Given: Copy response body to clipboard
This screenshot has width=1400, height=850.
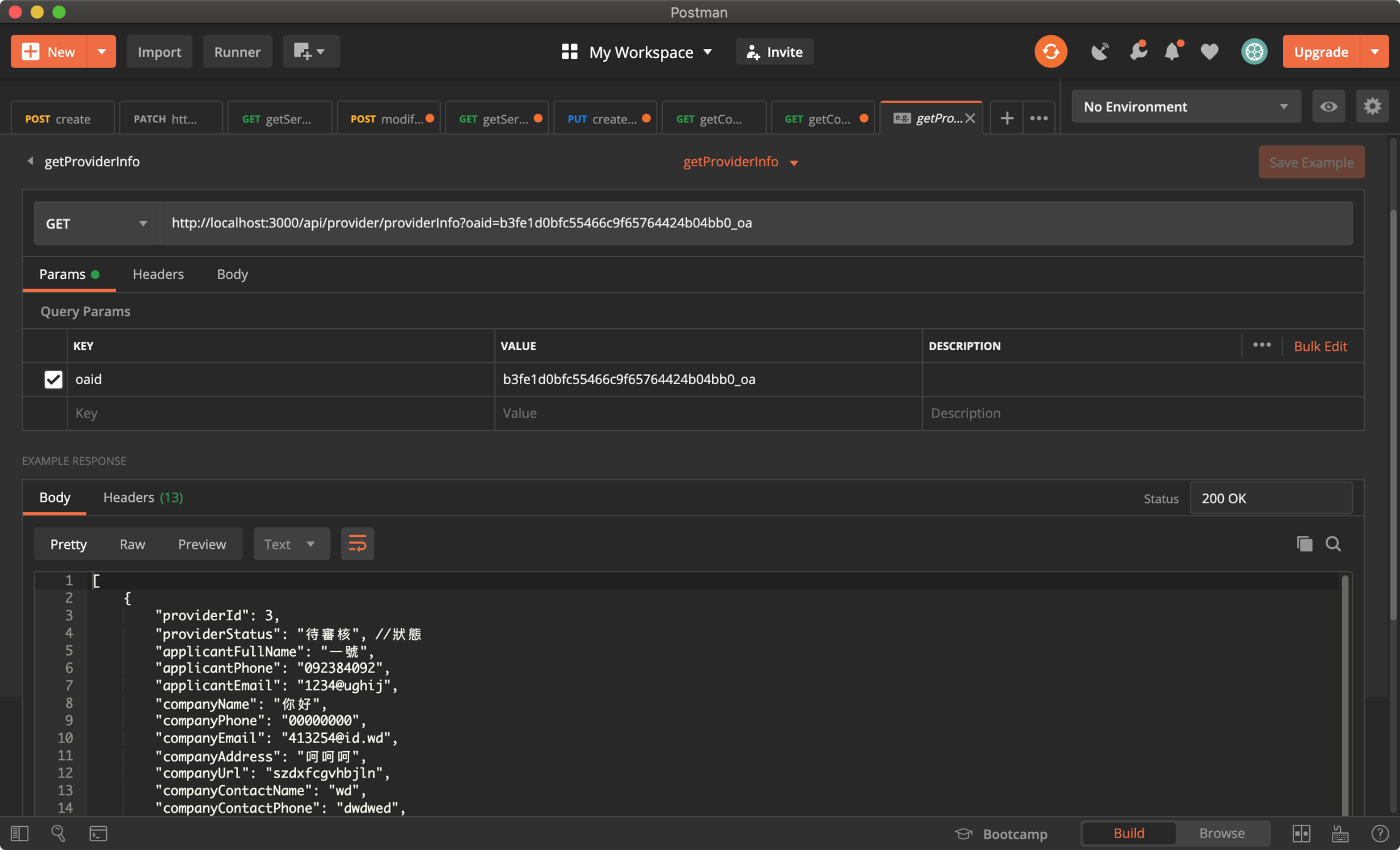Looking at the screenshot, I should click(x=1304, y=544).
